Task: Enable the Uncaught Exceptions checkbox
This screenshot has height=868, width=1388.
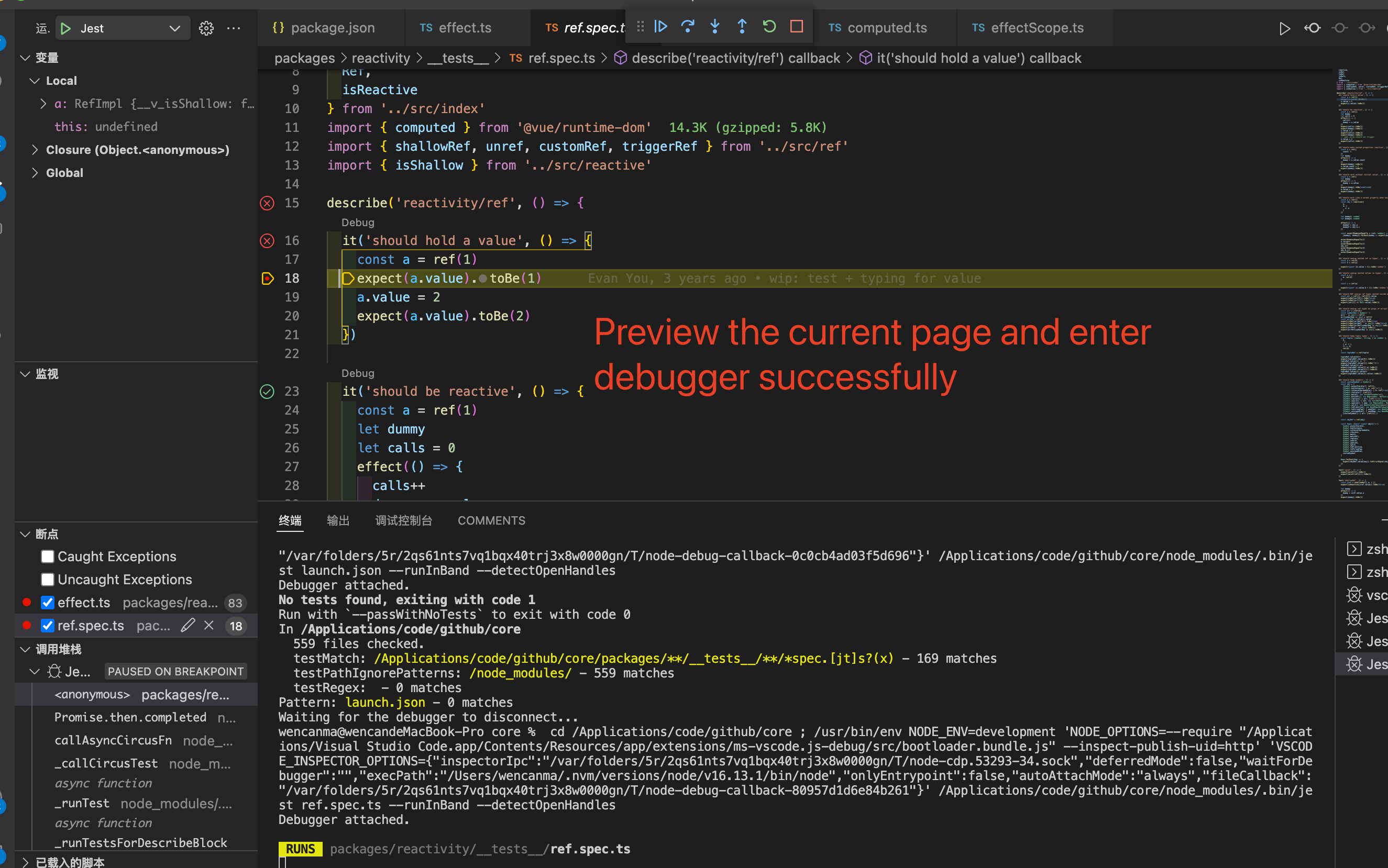Action: click(48, 579)
